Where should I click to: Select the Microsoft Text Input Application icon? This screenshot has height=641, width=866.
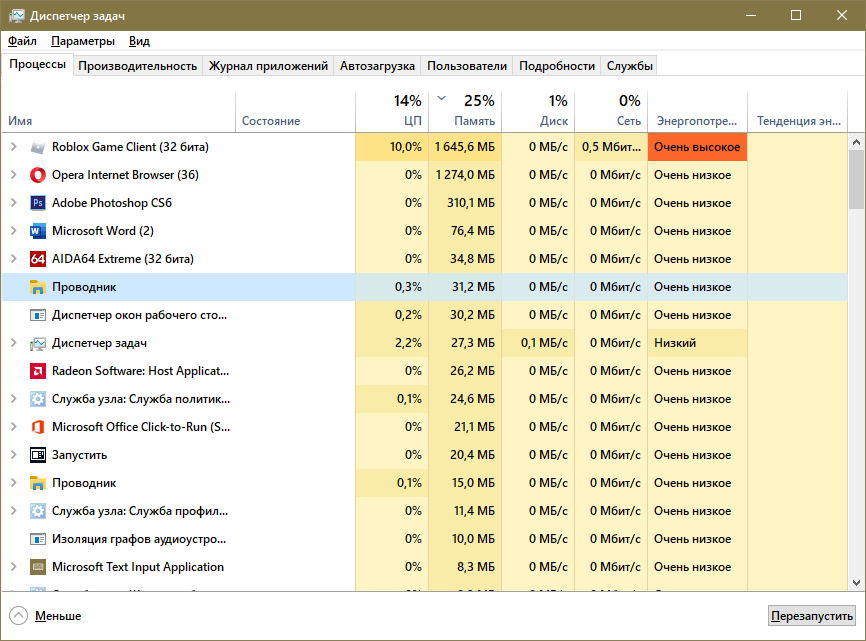(x=38, y=567)
